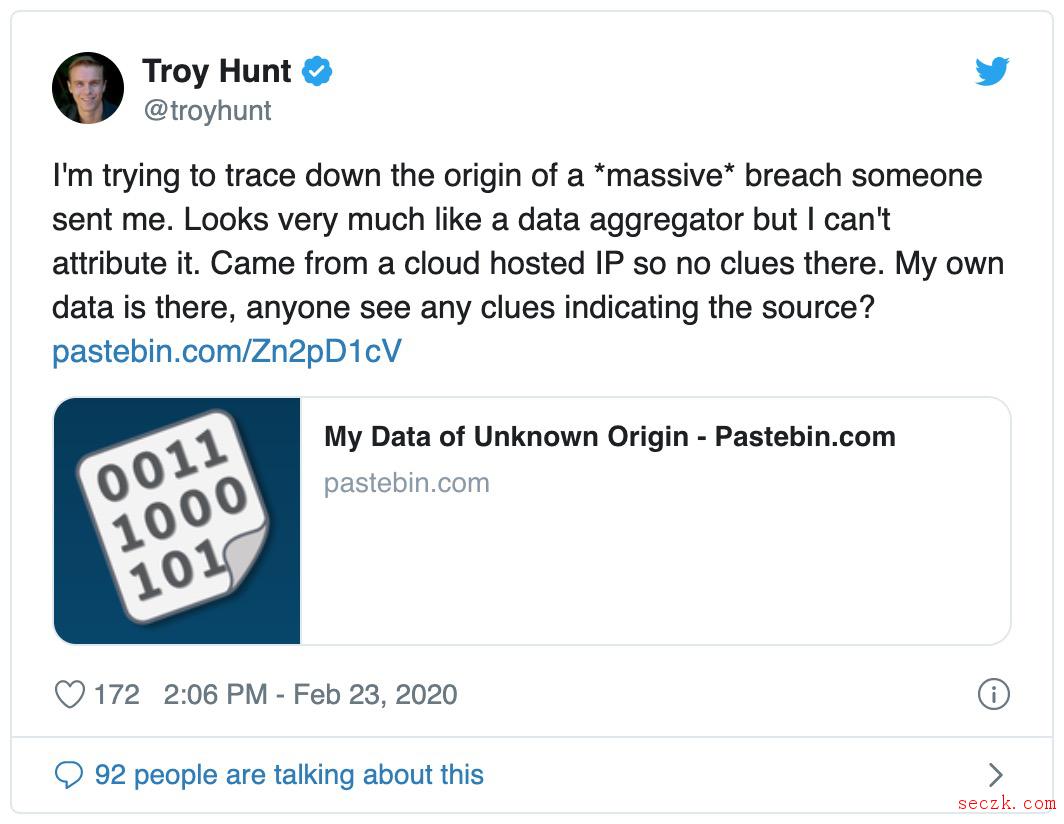Like the tweet with the heart icon

pos(69,694)
